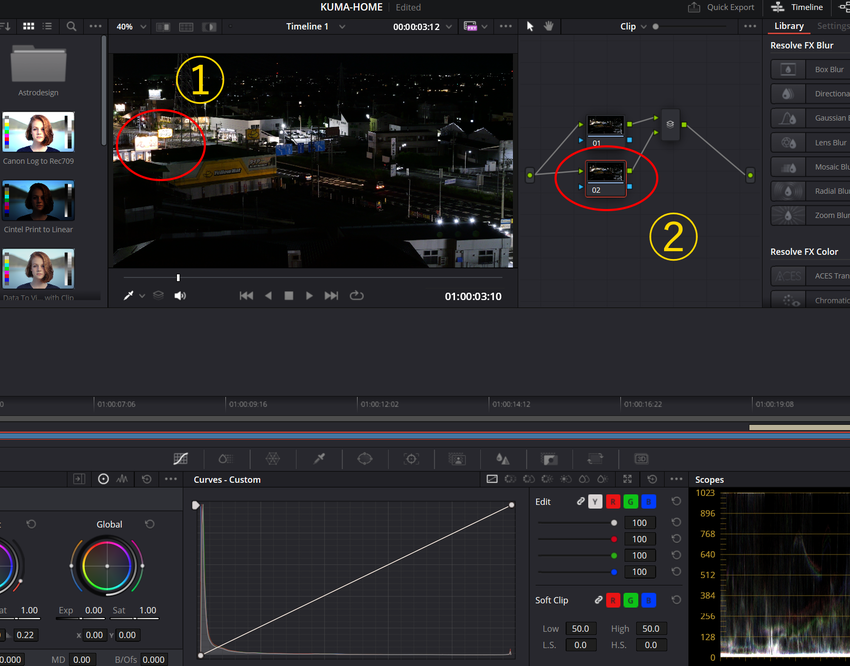This screenshot has width=850, height=666.
Task: Toggle highlight mode in viewer
Action: pyautogui.click(x=209, y=27)
